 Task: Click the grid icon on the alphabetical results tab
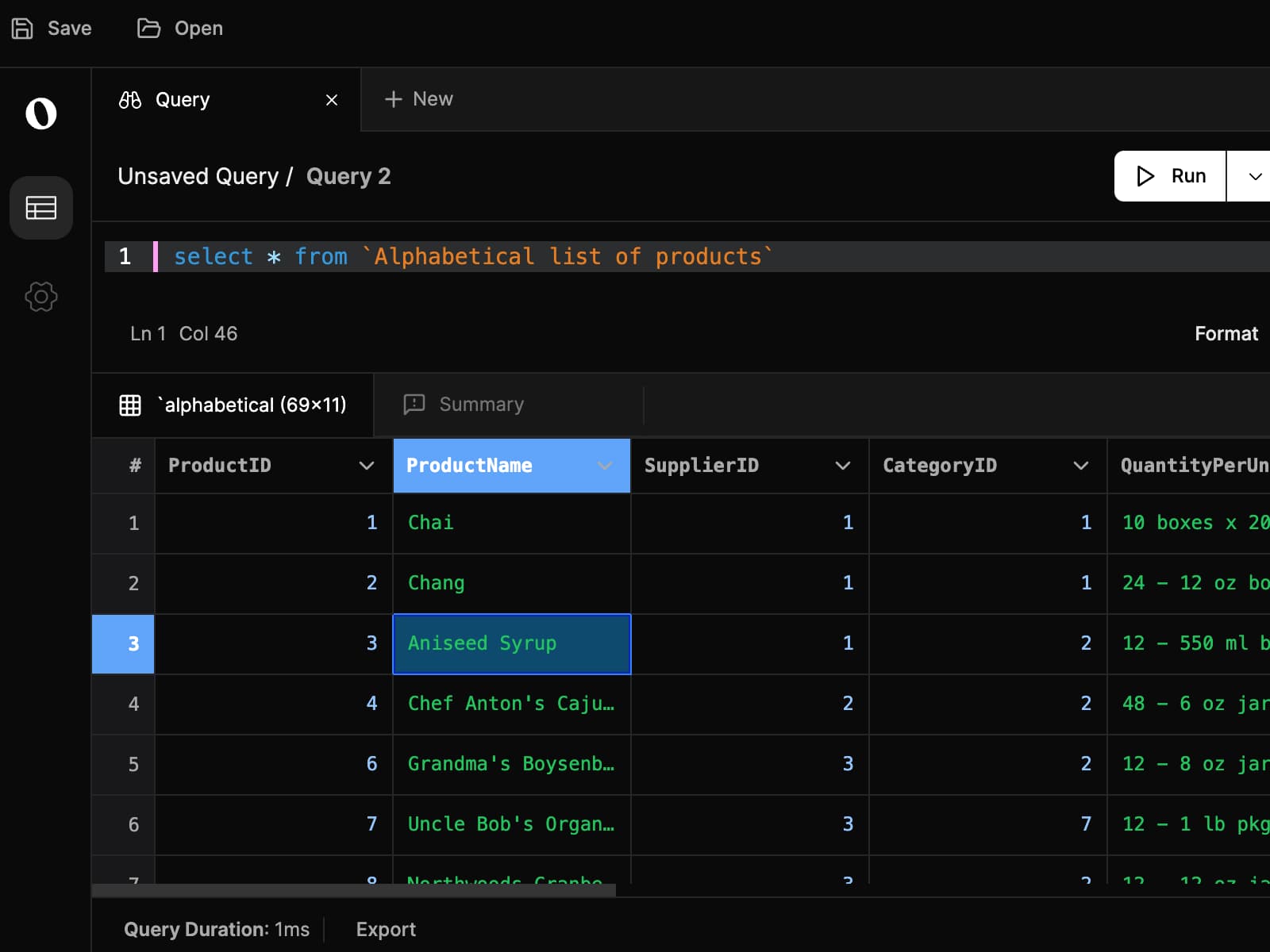[x=129, y=405]
